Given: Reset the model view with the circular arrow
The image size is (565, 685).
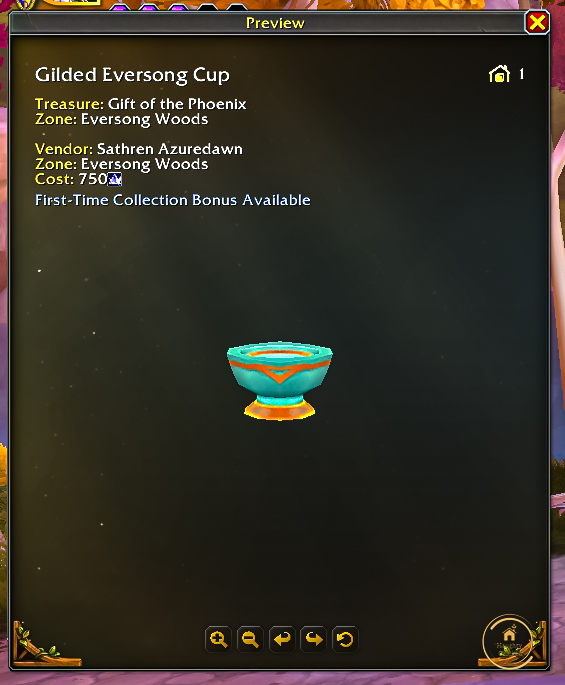Looking at the screenshot, I should coord(345,639).
